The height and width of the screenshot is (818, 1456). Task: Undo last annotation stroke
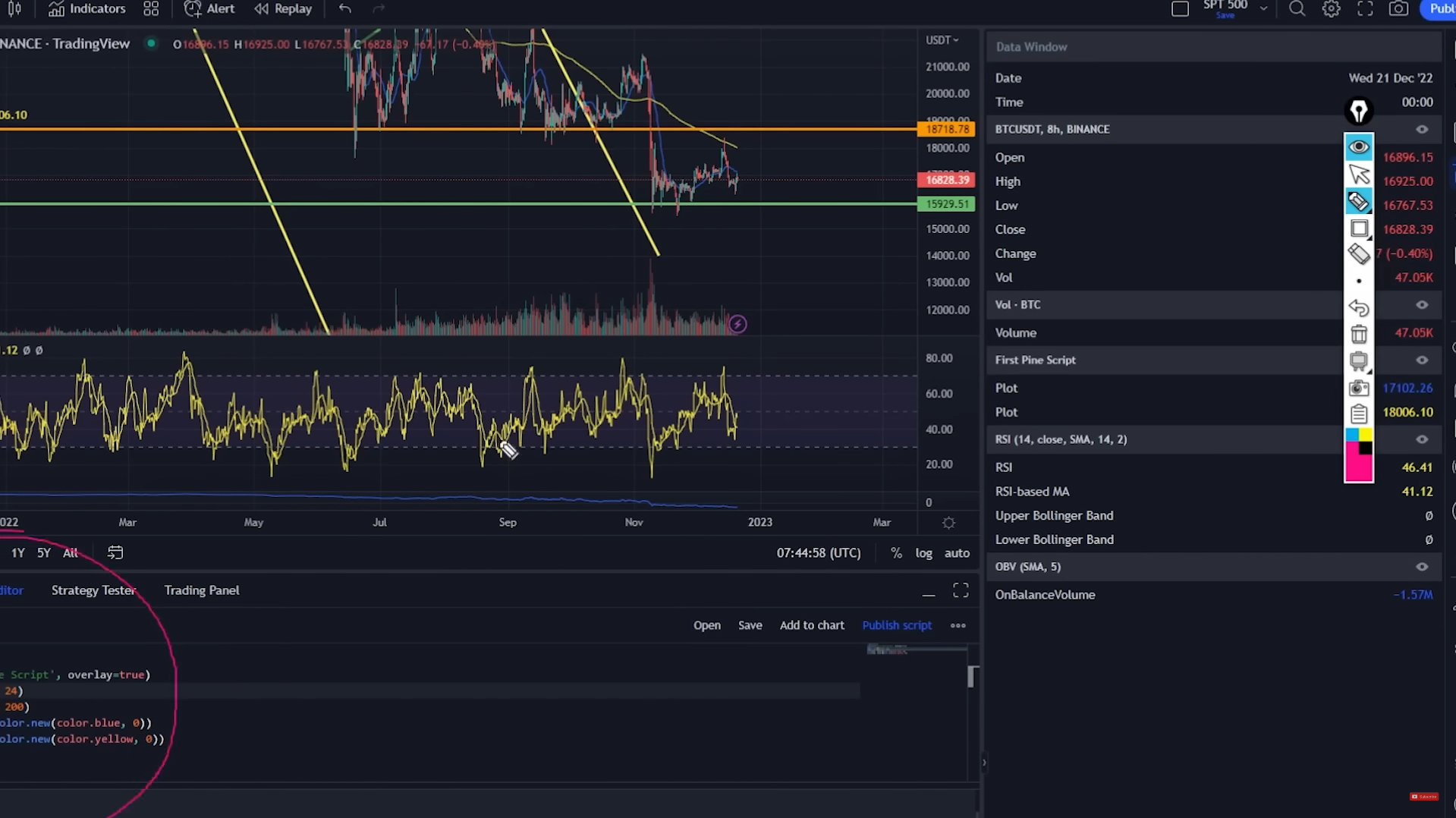(x=1359, y=308)
